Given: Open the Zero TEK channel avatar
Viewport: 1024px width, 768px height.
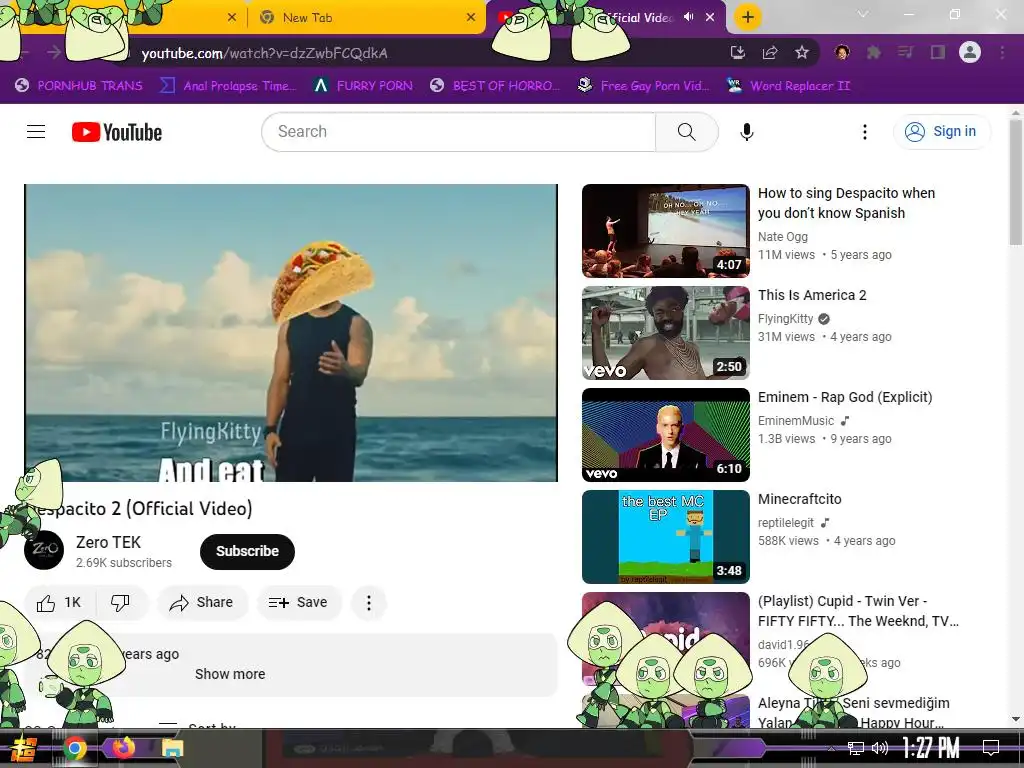Looking at the screenshot, I should [x=44, y=550].
